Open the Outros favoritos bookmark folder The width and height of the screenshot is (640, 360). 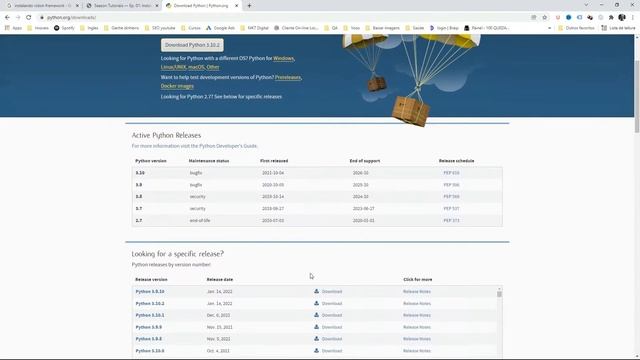[x=576, y=28]
